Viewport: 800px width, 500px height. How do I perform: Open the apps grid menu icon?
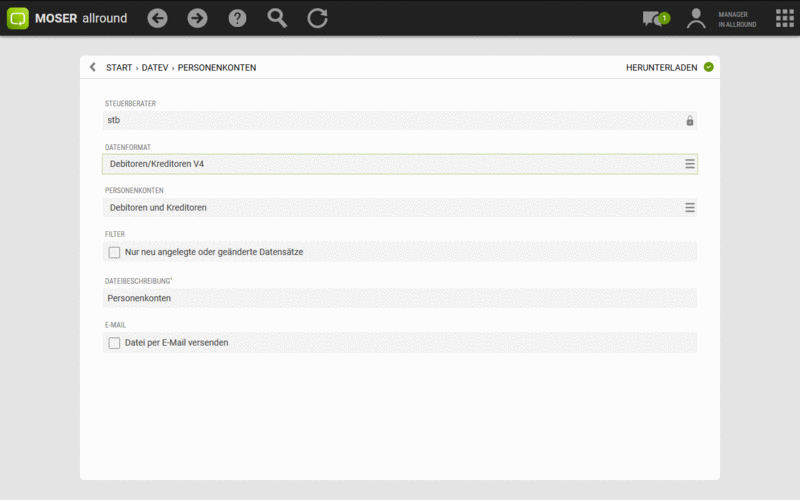point(785,18)
